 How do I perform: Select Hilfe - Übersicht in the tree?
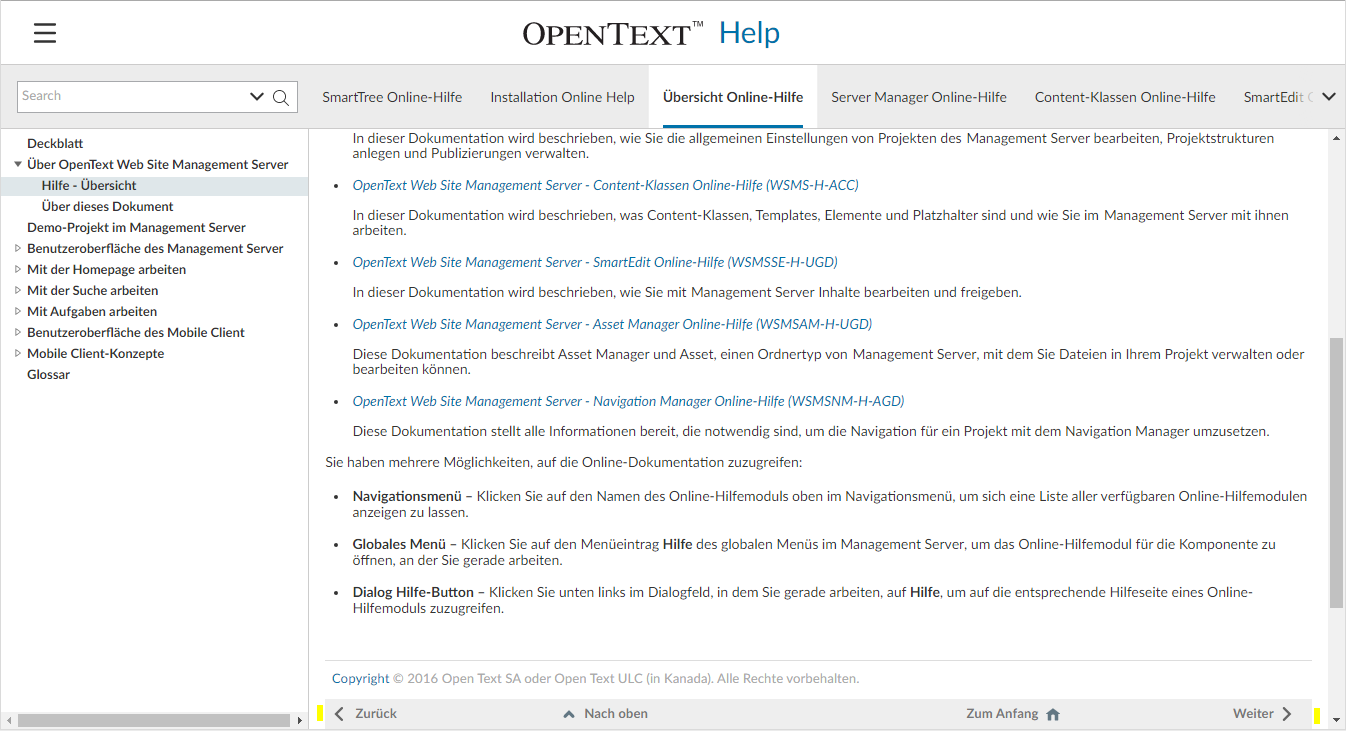pos(89,185)
